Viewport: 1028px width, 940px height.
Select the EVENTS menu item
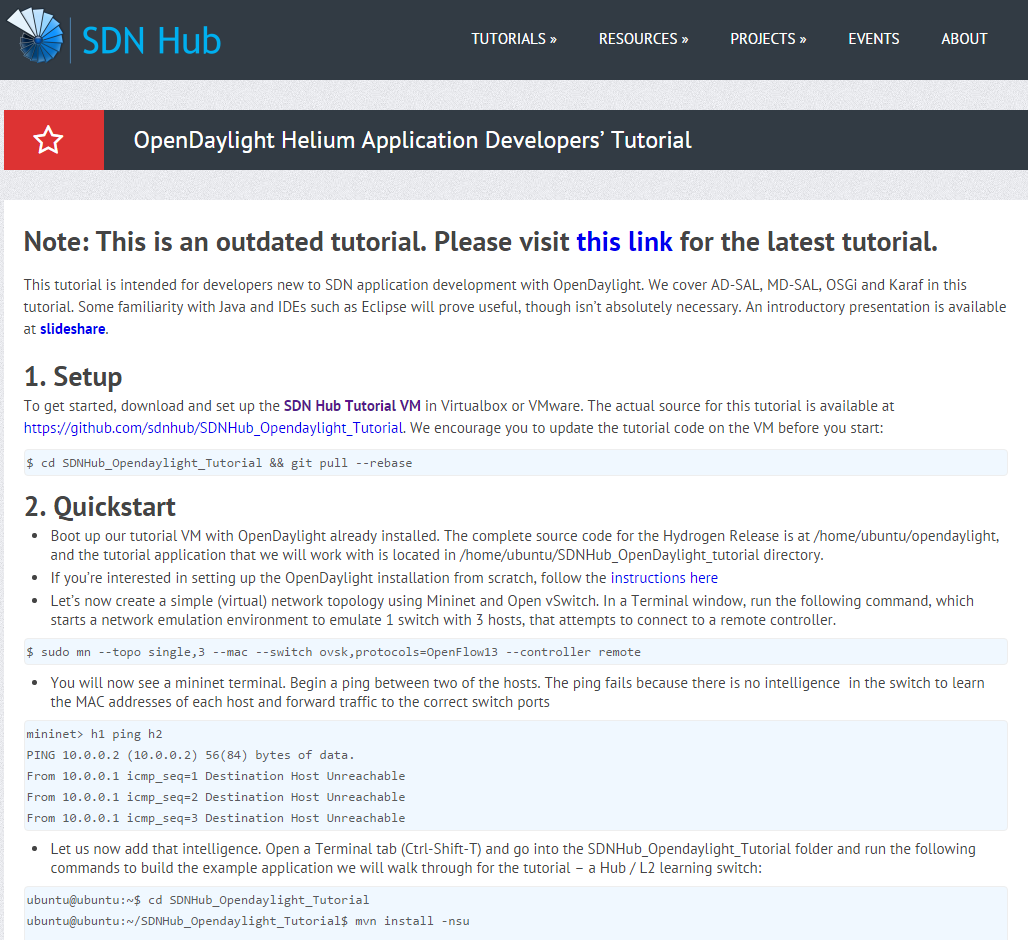pos(873,39)
